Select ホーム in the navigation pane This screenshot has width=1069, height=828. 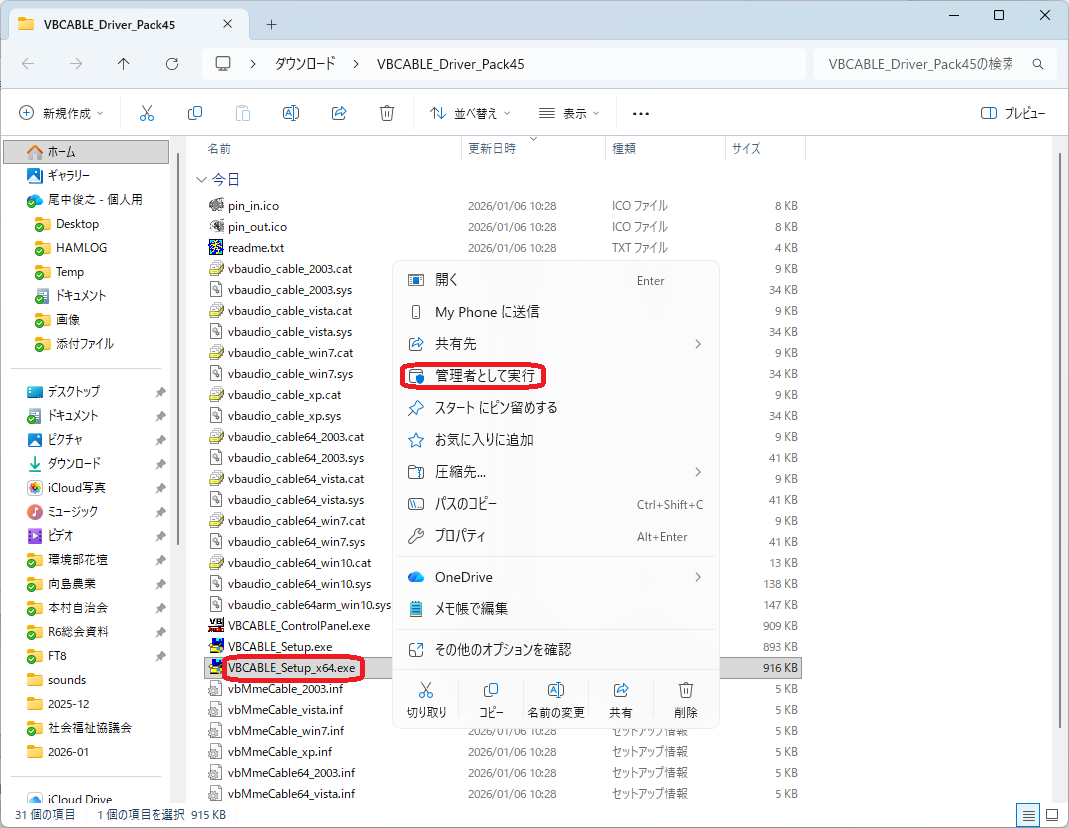pos(87,152)
